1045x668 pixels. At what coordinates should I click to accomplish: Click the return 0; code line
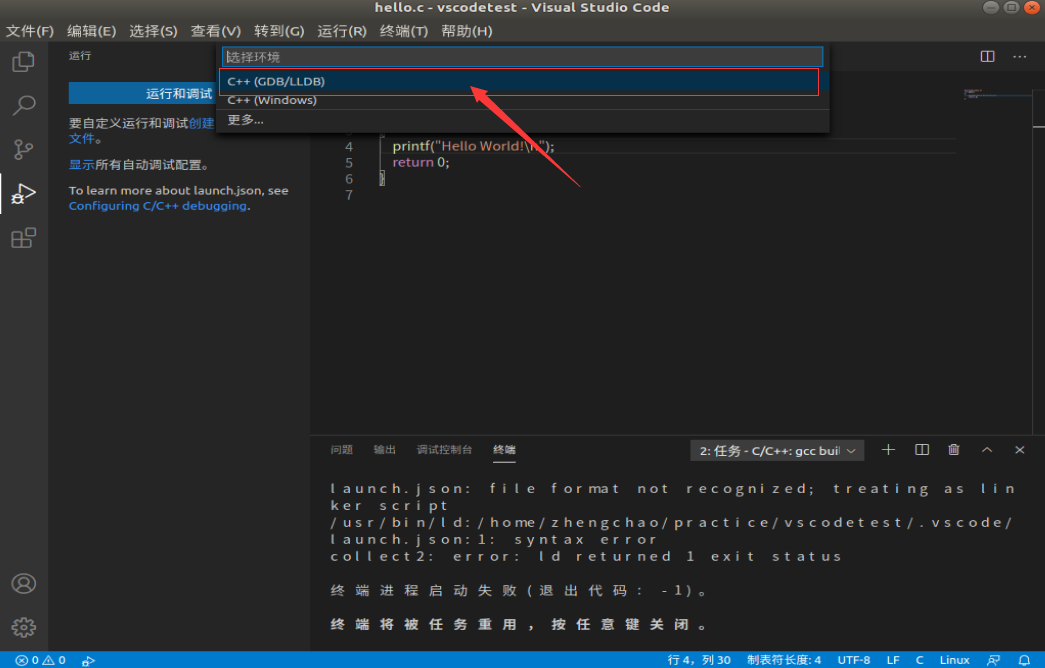click(421, 163)
